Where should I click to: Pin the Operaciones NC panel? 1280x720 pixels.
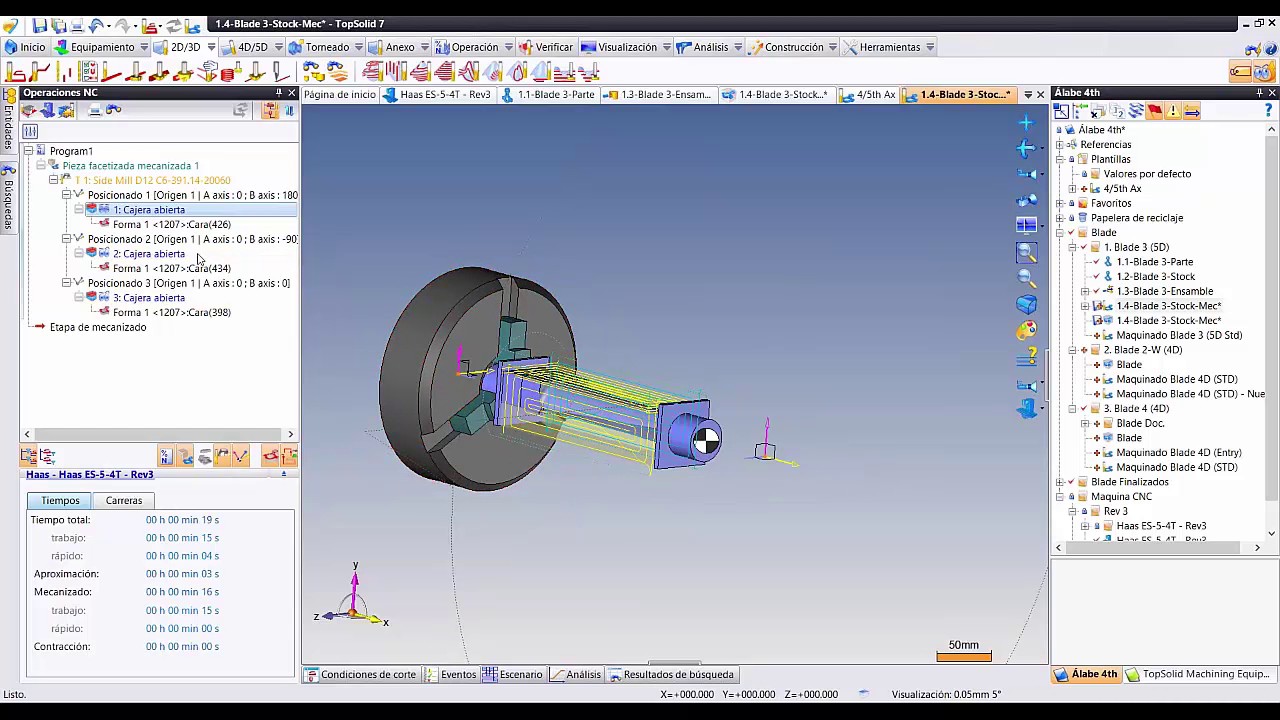click(x=279, y=93)
